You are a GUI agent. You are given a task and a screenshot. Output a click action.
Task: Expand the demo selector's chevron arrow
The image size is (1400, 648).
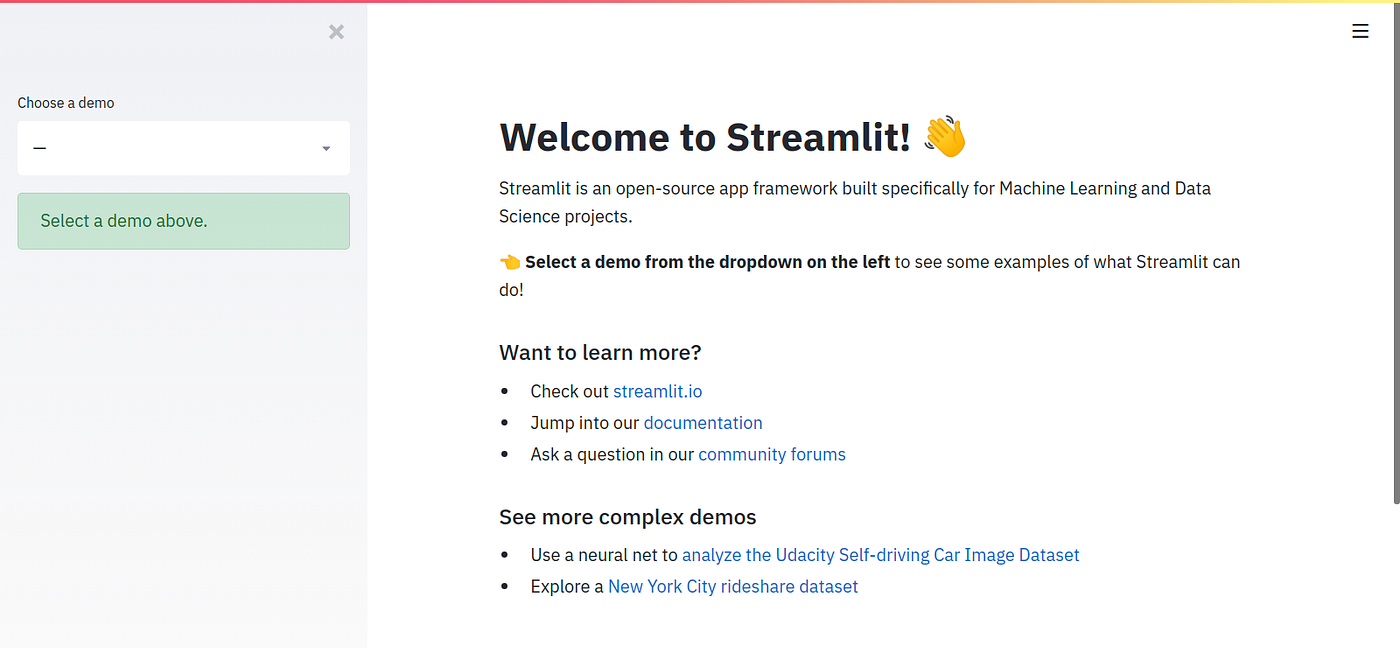(x=325, y=147)
